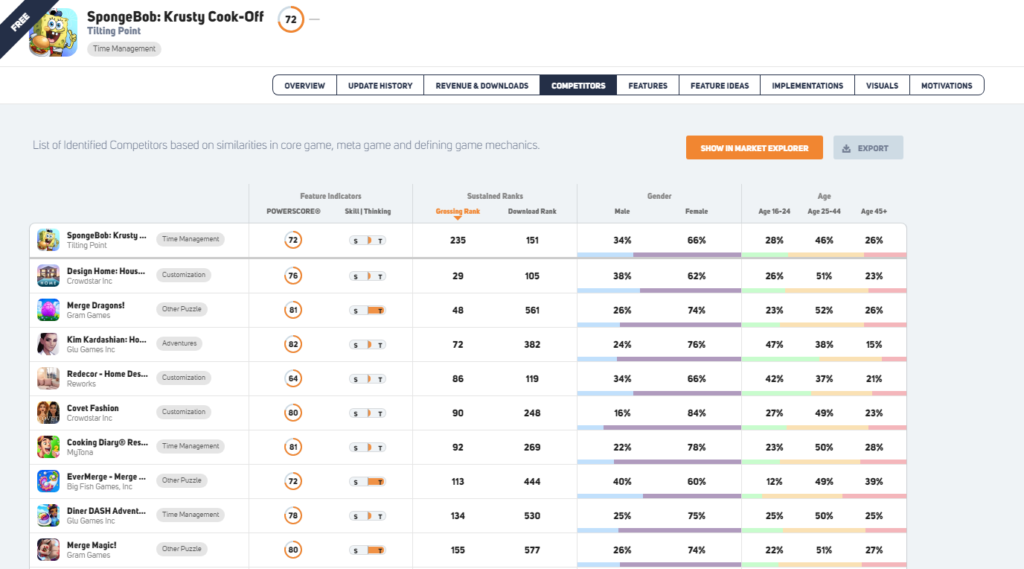
Task: Click the Merge Magic! game icon
Action: pyautogui.click(x=48, y=550)
